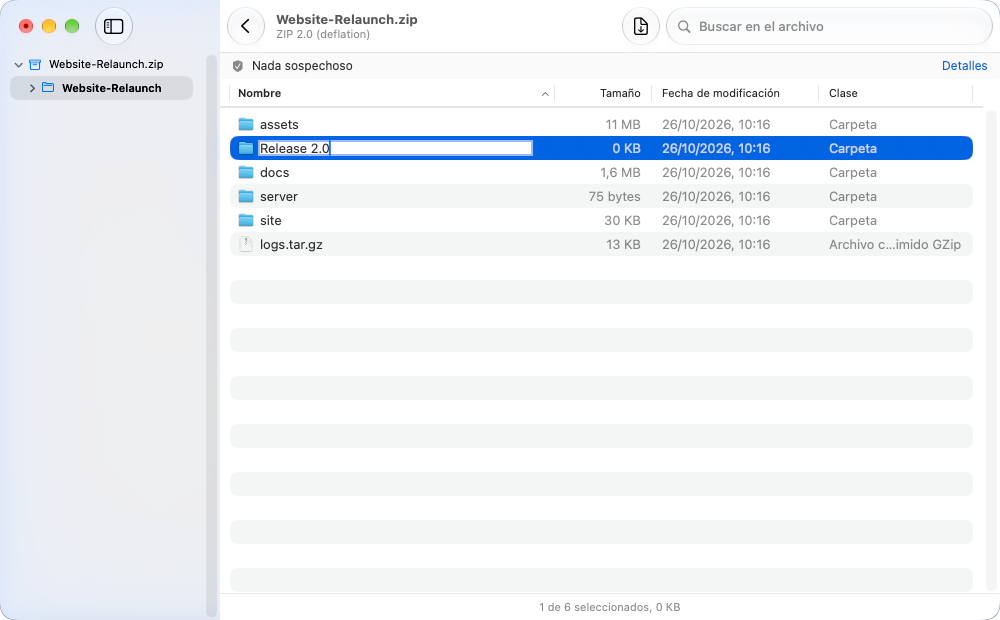Screen dimensions: 1000x620
Task: Click the folder icon of the renamed row
Action: 246,149
